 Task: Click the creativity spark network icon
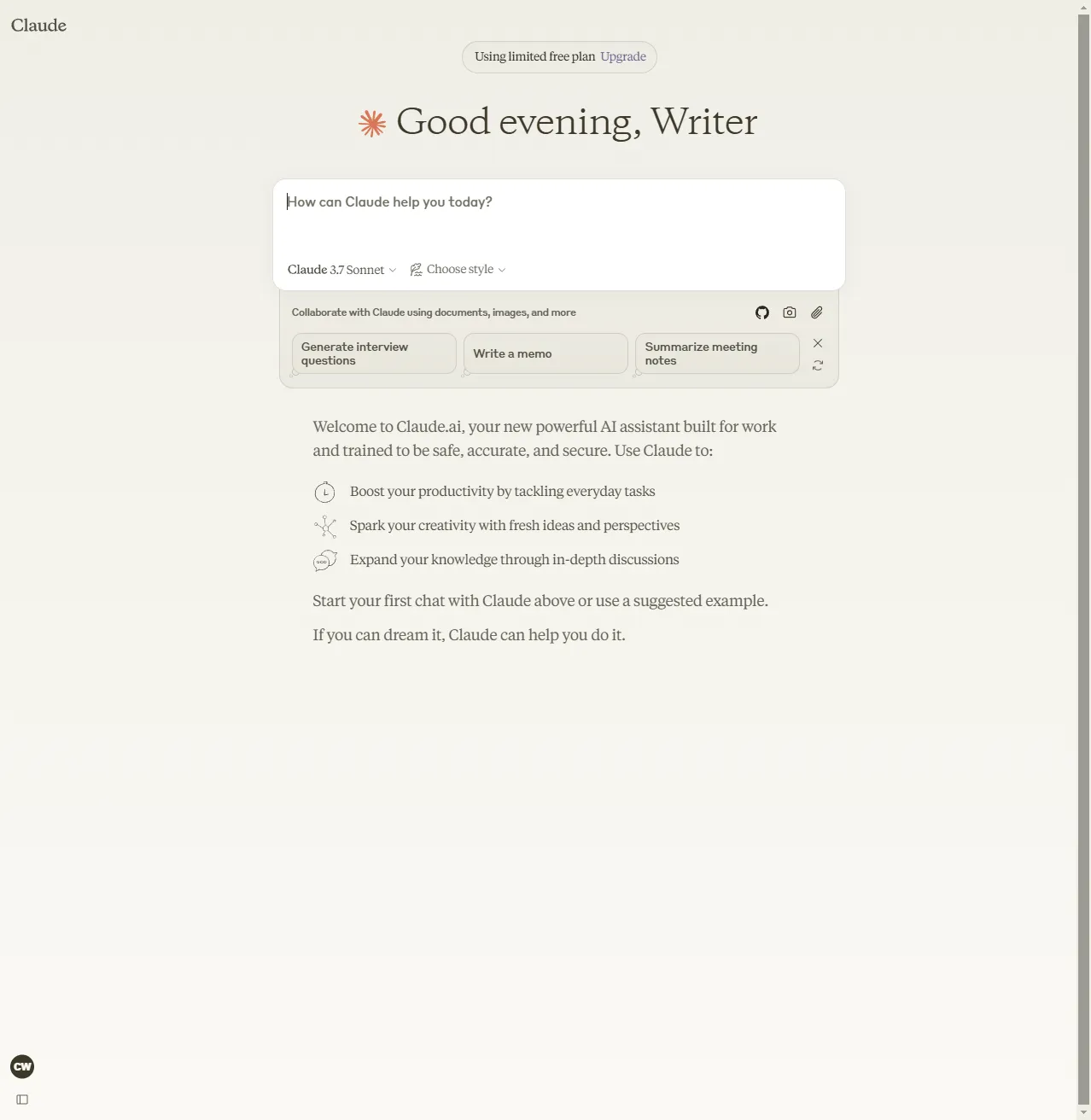pos(324,526)
